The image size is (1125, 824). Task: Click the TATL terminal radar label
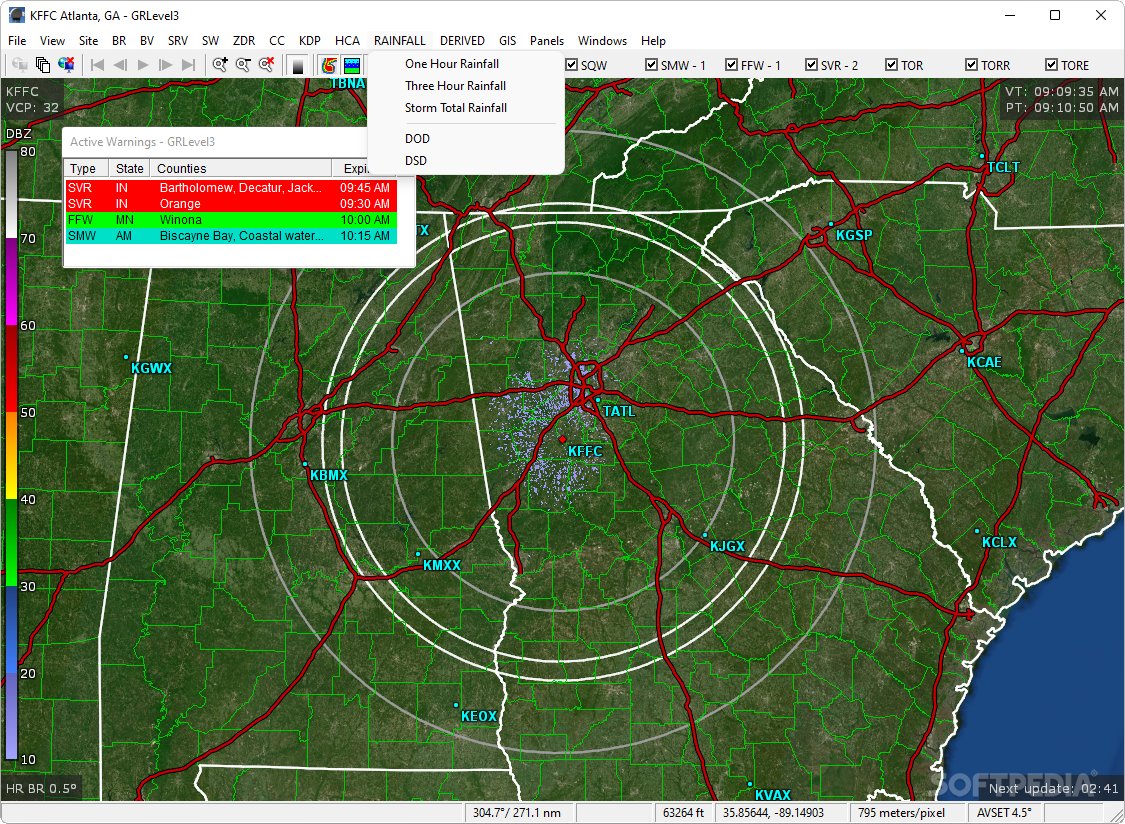pyautogui.click(x=619, y=411)
